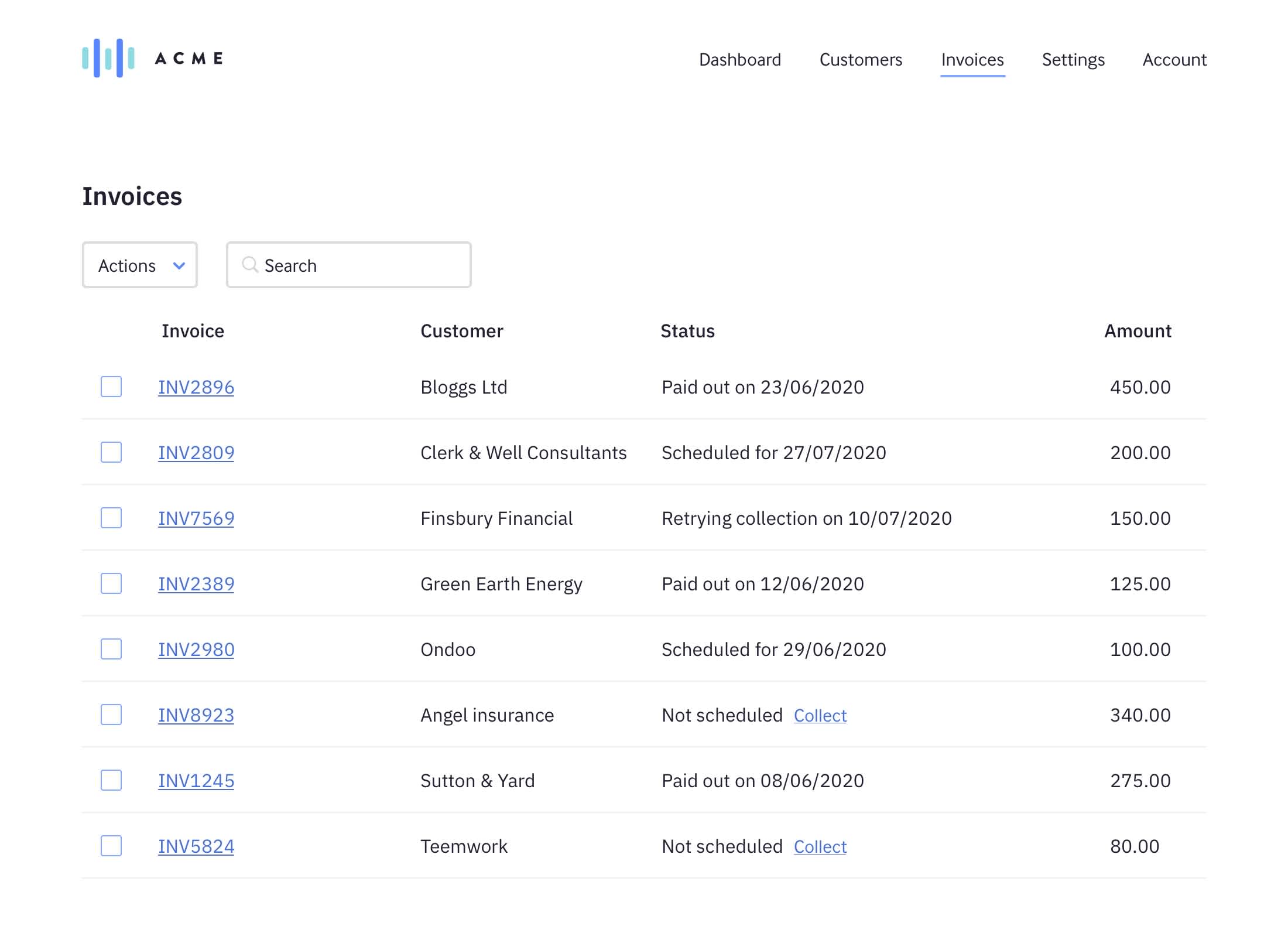Image resolution: width=1288 pixels, height=950 pixels.
Task: Click the search magnifier icon
Action: tap(250, 265)
